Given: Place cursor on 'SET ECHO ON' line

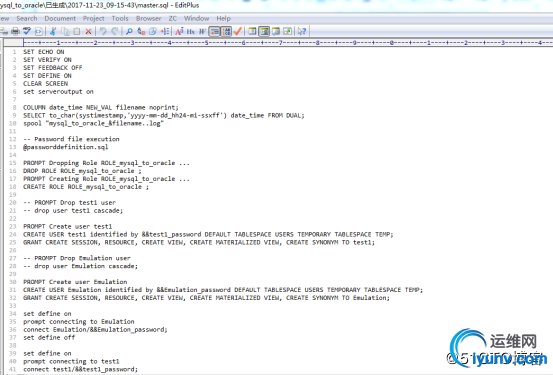Looking at the screenshot, I should tap(44, 52).
